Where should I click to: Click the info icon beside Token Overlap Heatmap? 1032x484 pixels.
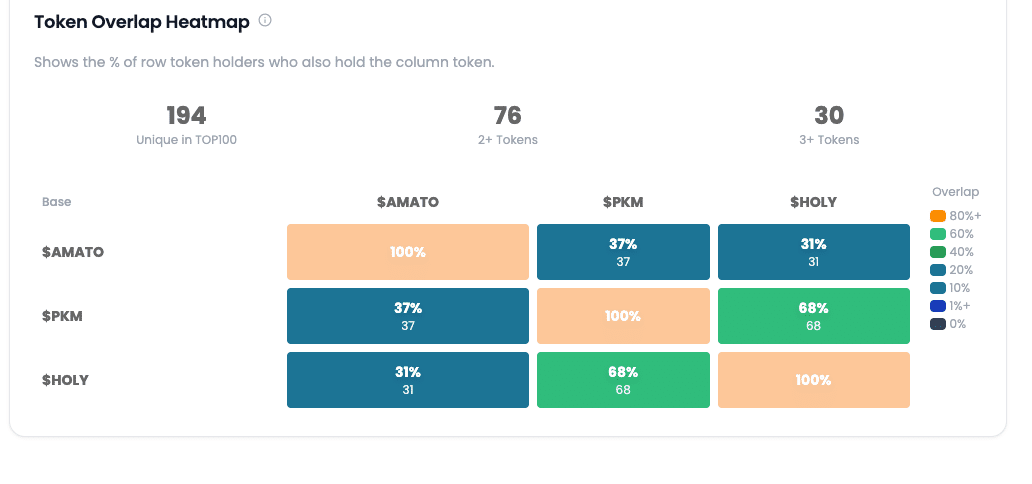click(265, 20)
